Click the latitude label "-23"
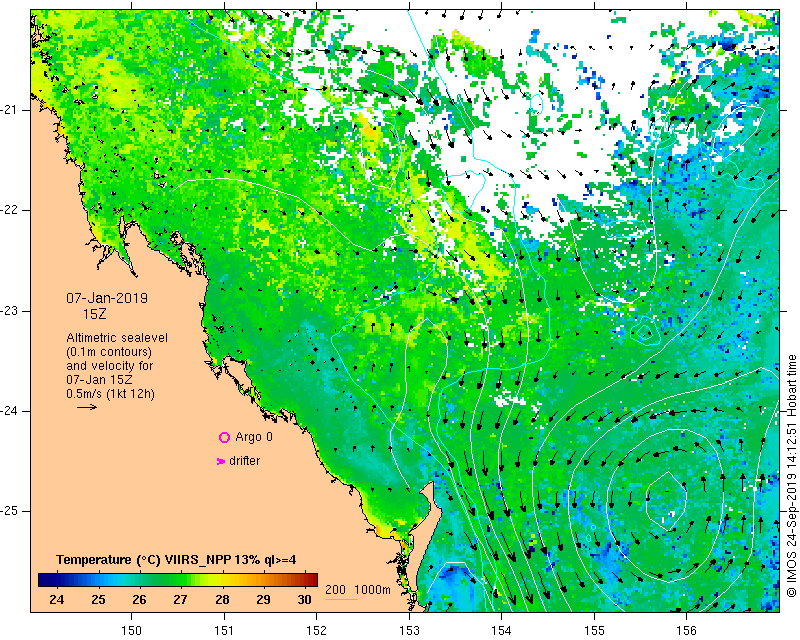This screenshot has width=800, height=640. point(9,311)
